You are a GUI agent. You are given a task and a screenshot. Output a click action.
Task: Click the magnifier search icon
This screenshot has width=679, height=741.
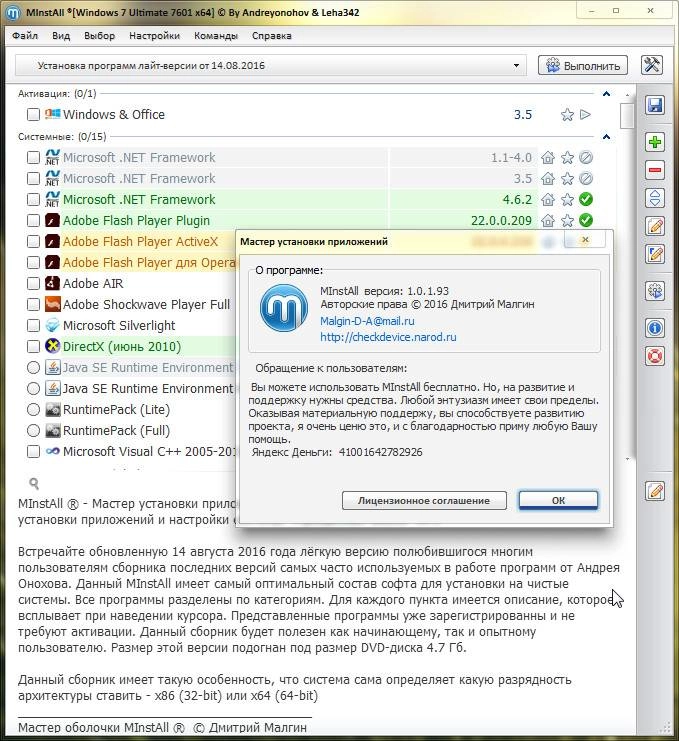[x=34, y=483]
